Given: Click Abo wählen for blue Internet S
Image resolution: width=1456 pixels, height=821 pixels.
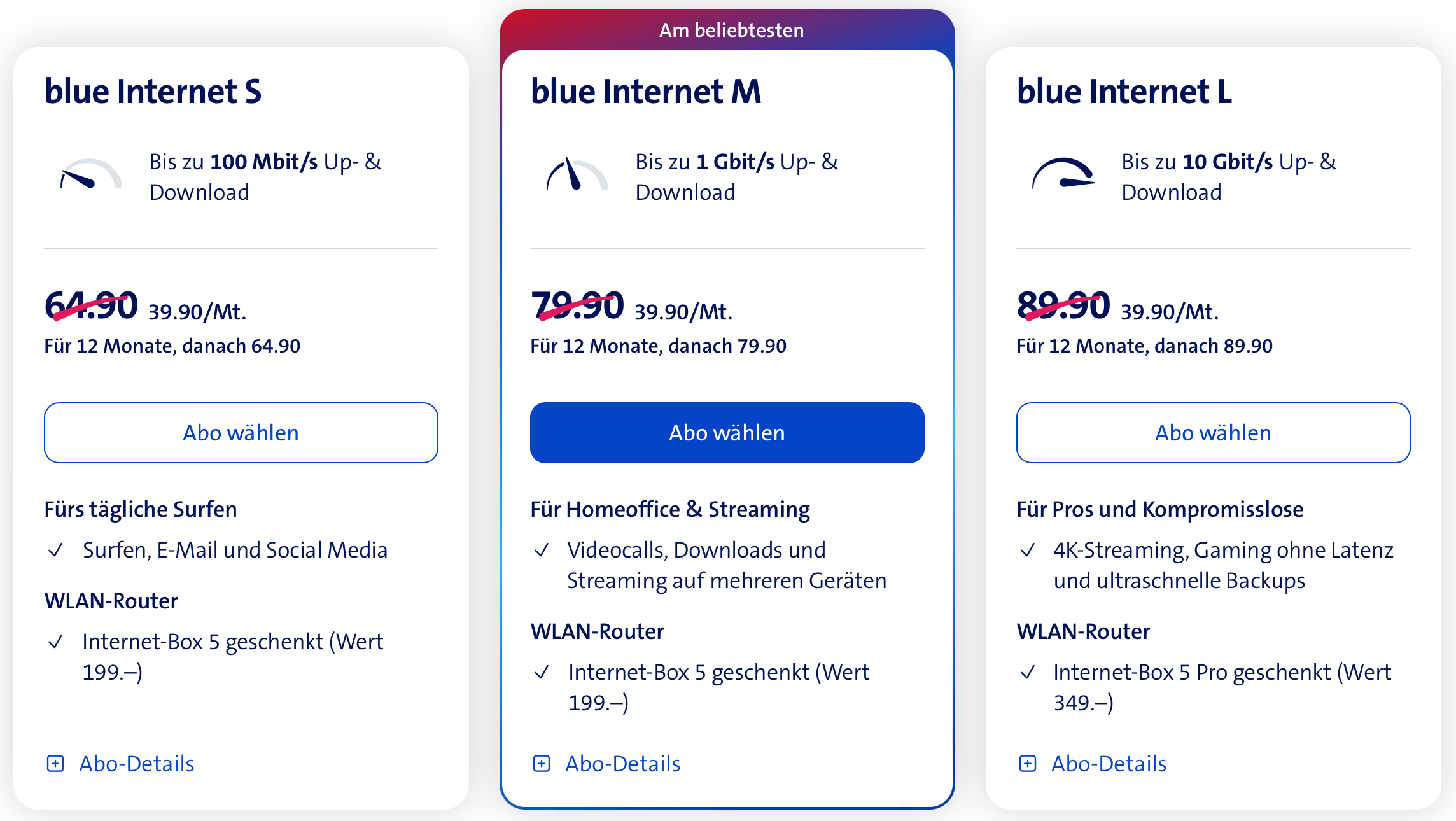Looking at the screenshot, I should [x=241, y=432].
